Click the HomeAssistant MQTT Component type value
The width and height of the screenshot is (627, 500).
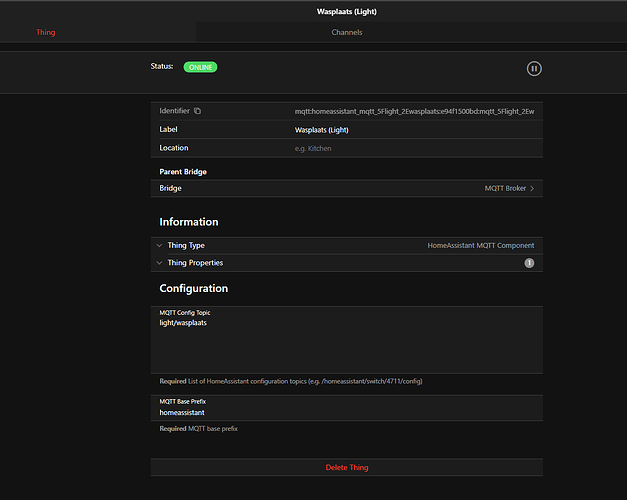(x=480, y=245)
